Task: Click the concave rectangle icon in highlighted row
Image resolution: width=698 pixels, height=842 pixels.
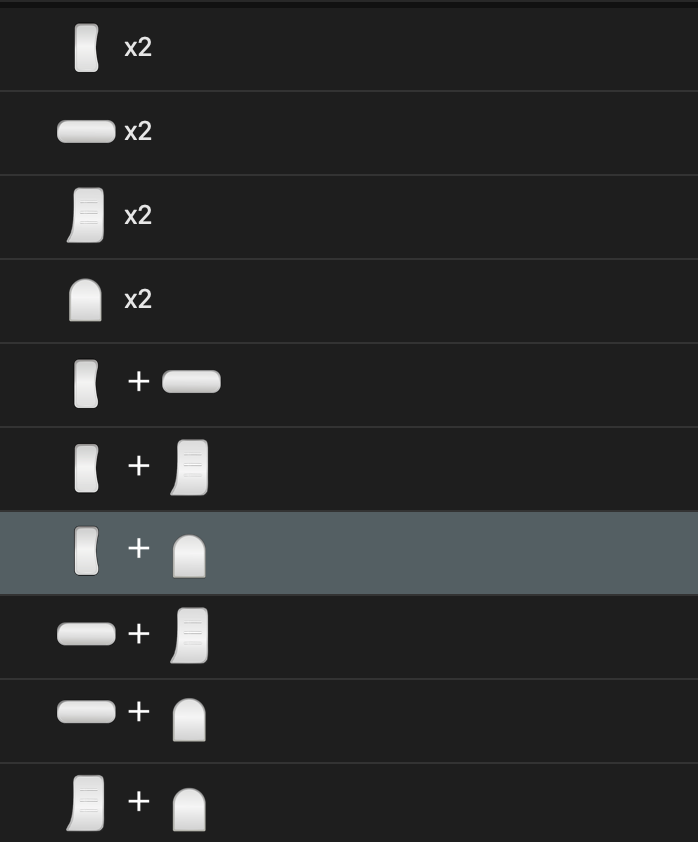Action: pos(87,551)
